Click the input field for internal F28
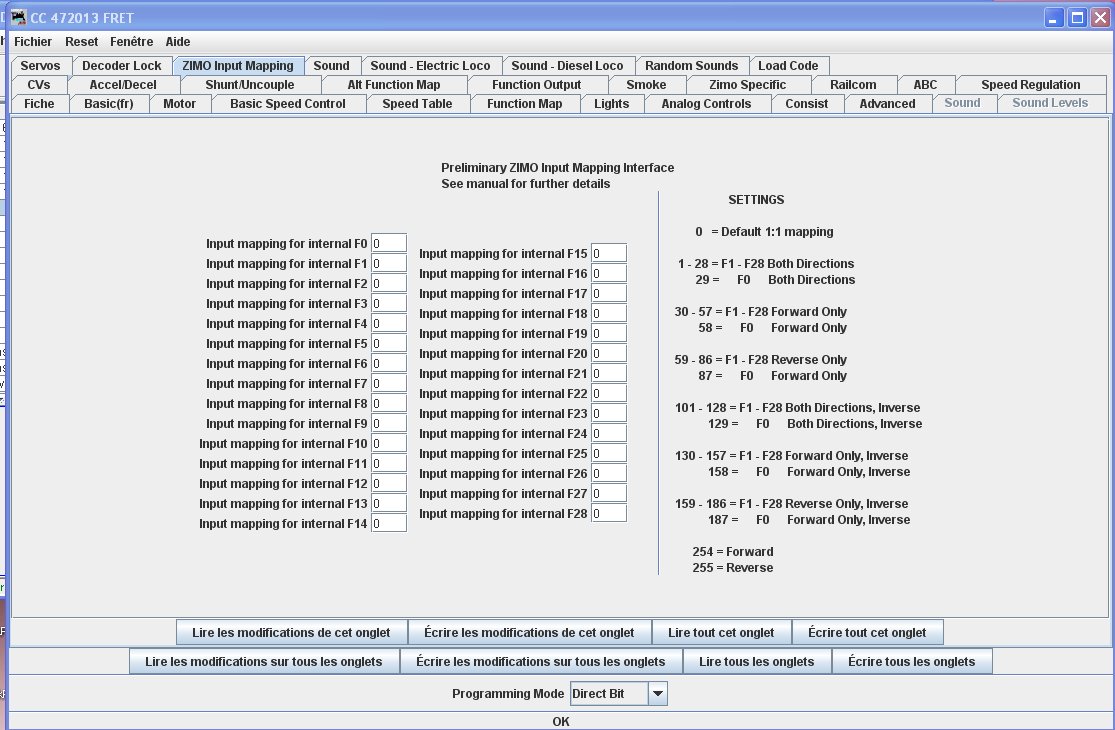The height and width of the screenshot is (730, 1115). coord(609,513)
